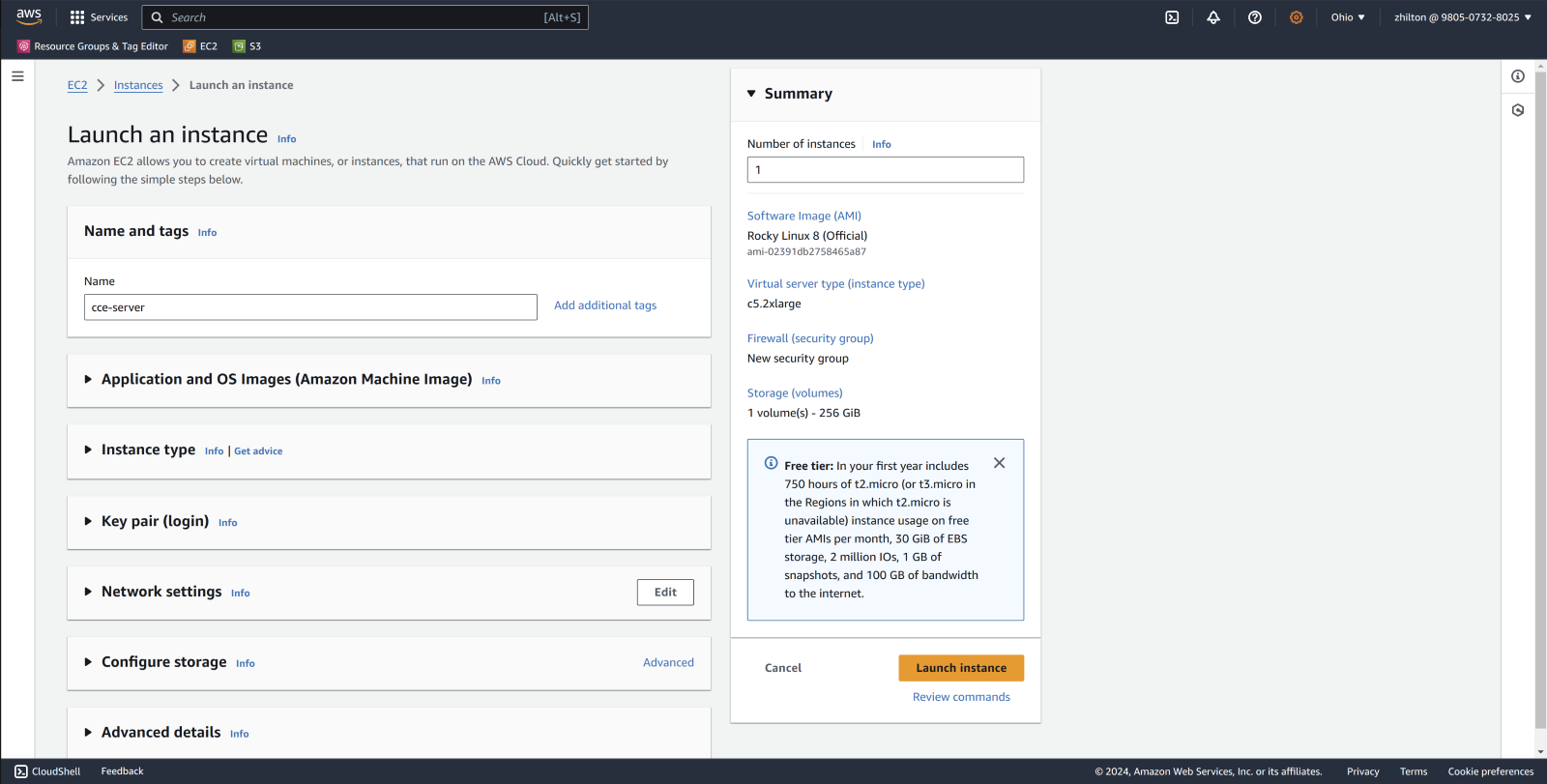The image size is (1547, 784).
Task: Click Info beside Network settings
Action: pos(240,594)
